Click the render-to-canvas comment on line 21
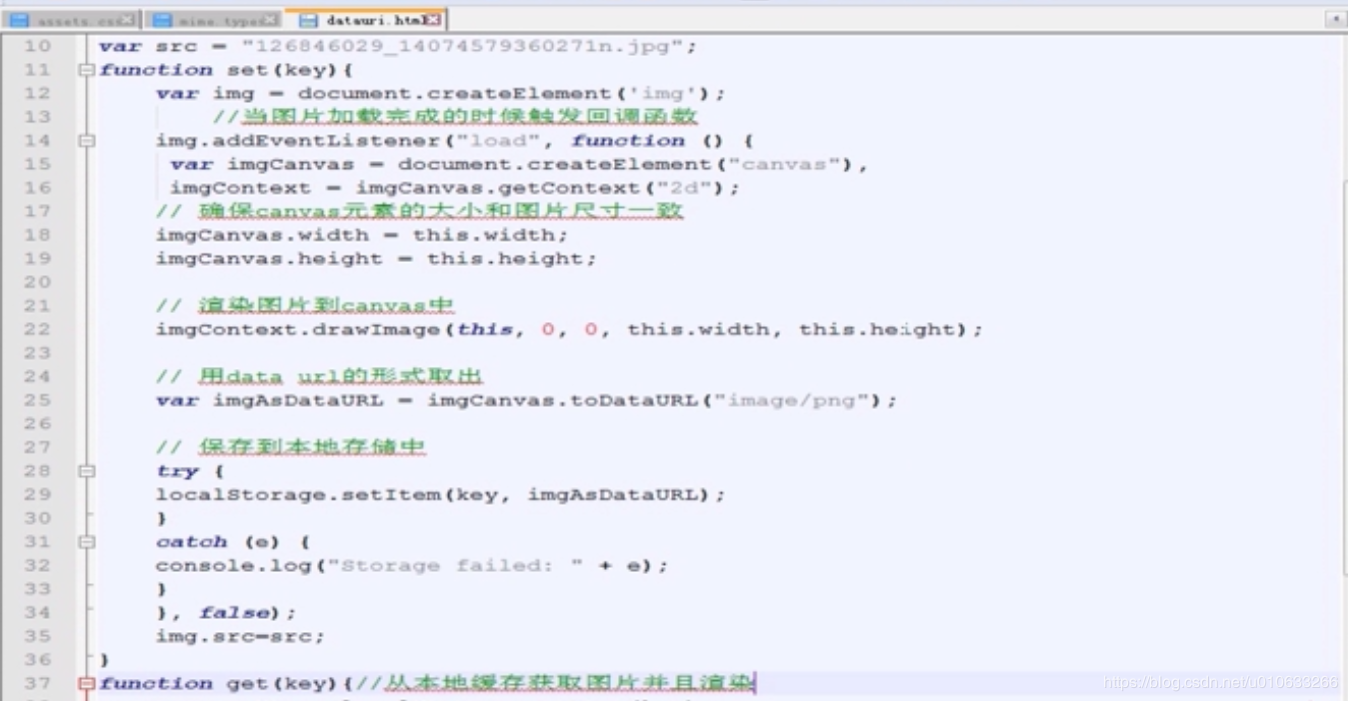 tap(306, 306)
